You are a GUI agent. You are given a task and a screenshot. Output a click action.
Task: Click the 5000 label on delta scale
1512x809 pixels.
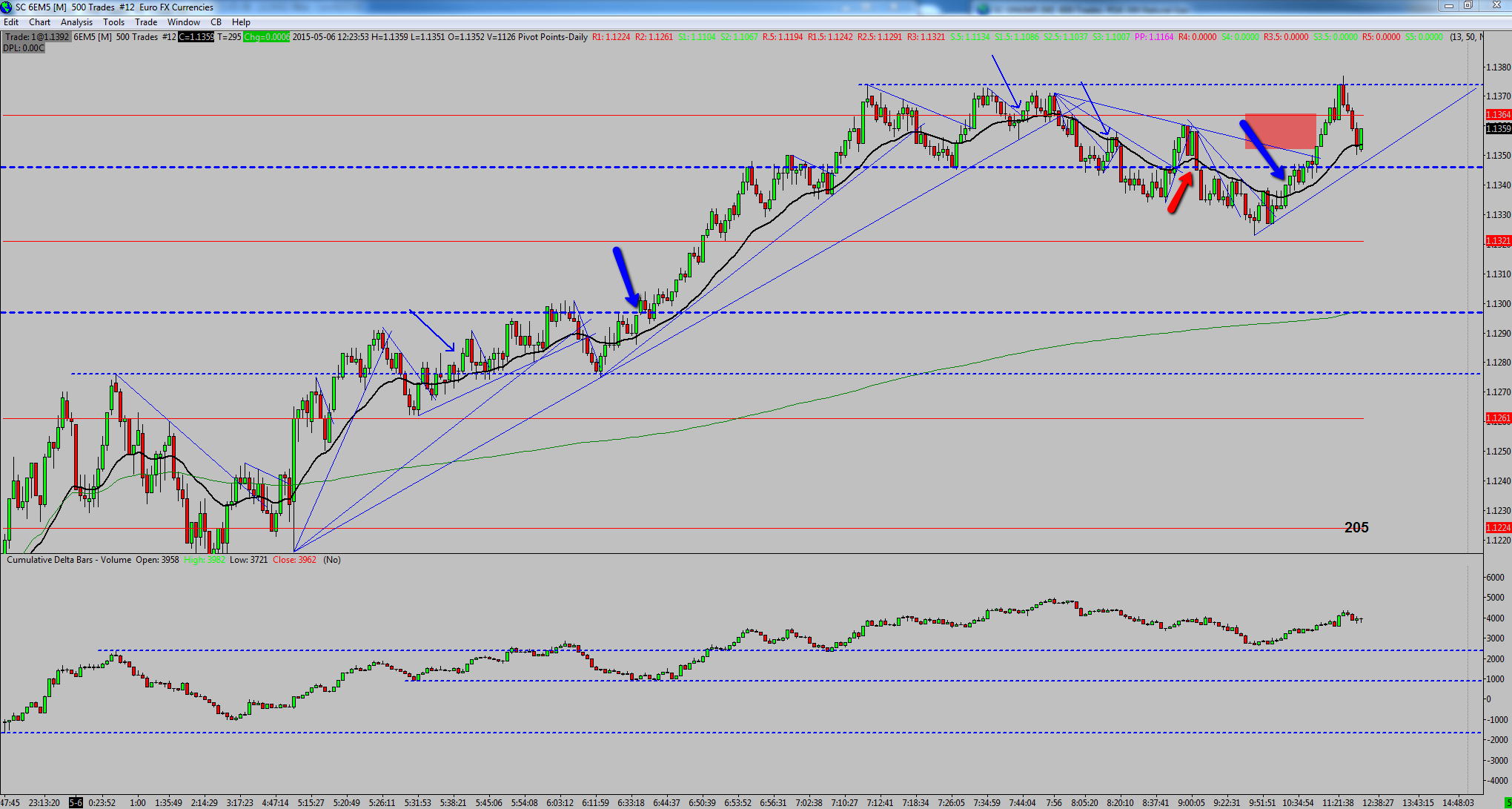tap(1494, 598)
